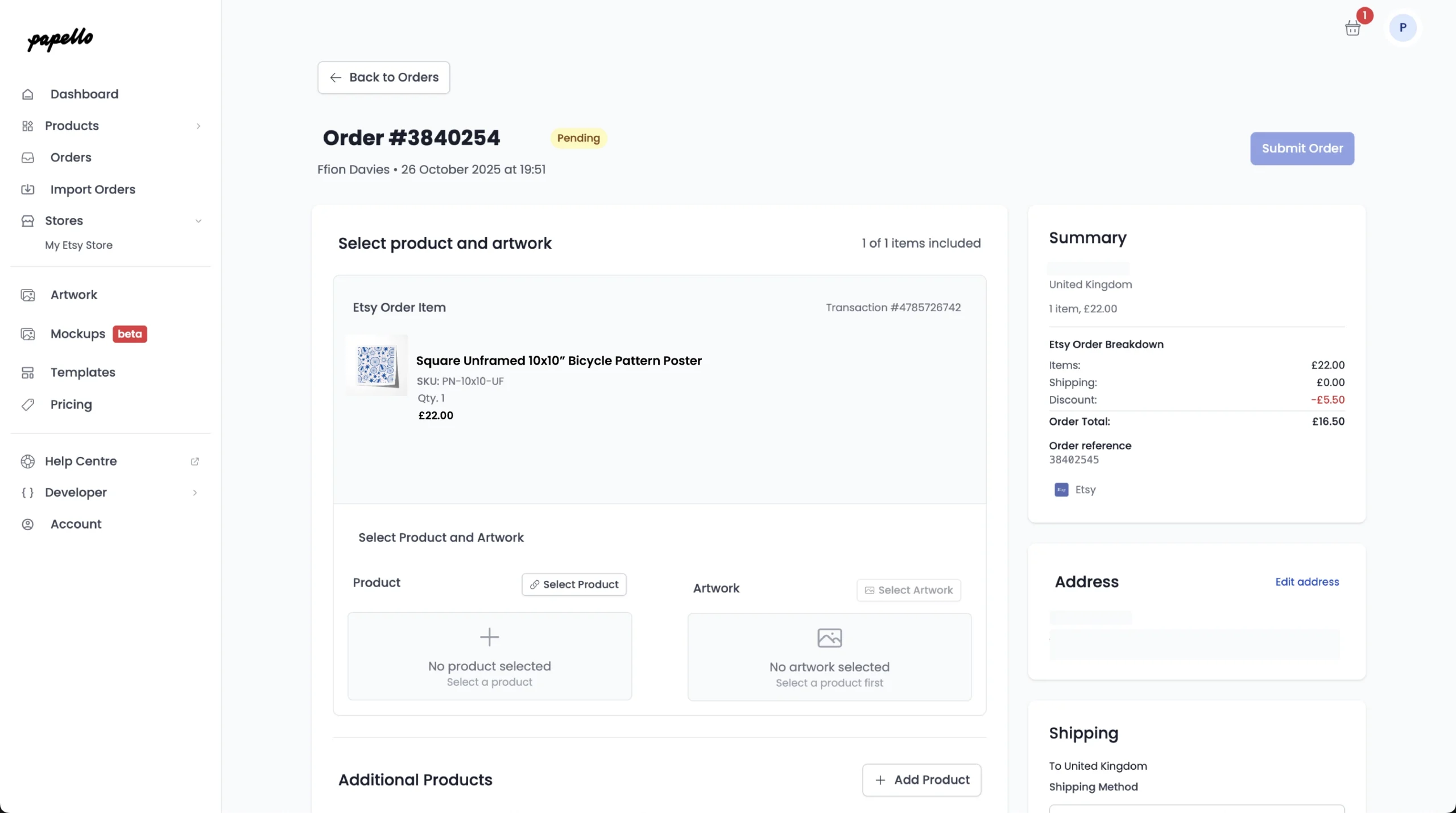Click the Artwork image icon in sidebar
This screenshot has width=1456, height=813.
point(28,295)
